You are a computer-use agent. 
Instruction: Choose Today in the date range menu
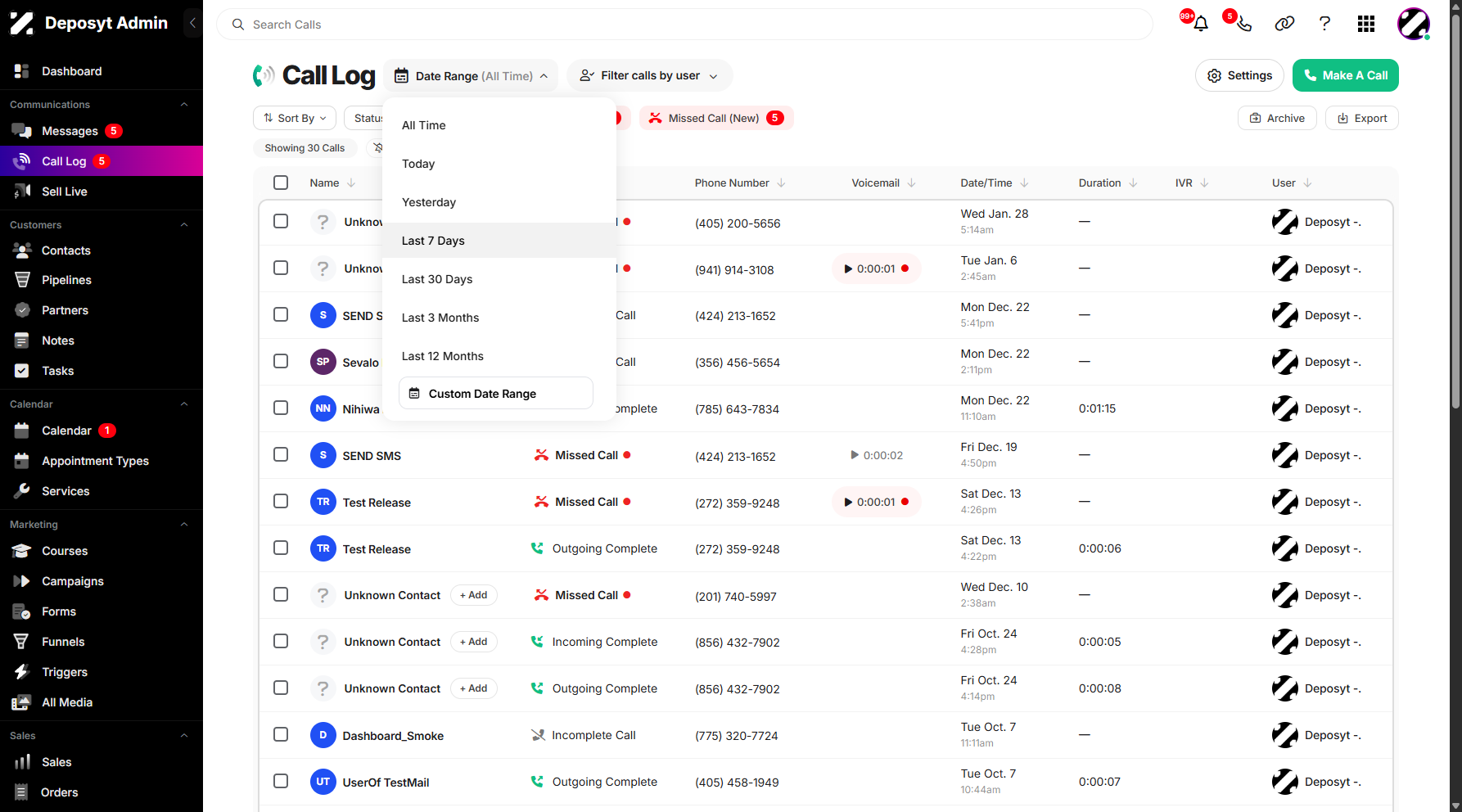(499, 164)
